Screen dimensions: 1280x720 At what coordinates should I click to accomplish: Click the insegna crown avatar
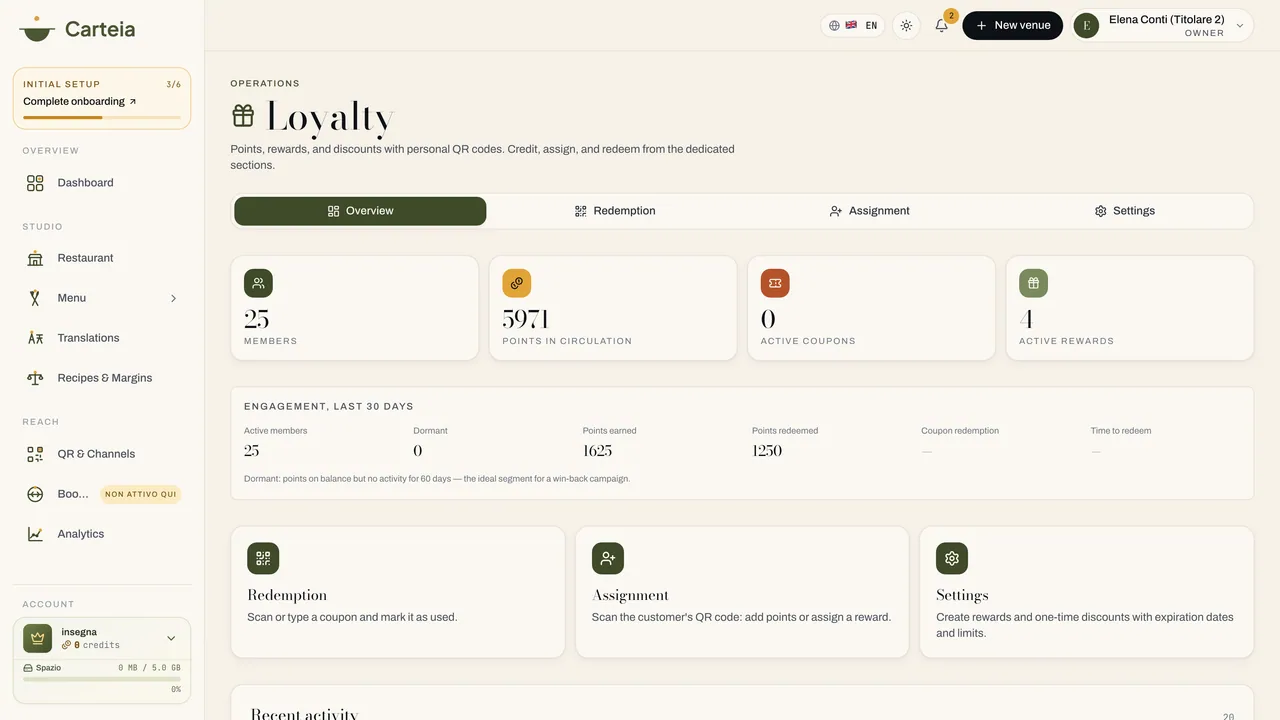[38, 638]
